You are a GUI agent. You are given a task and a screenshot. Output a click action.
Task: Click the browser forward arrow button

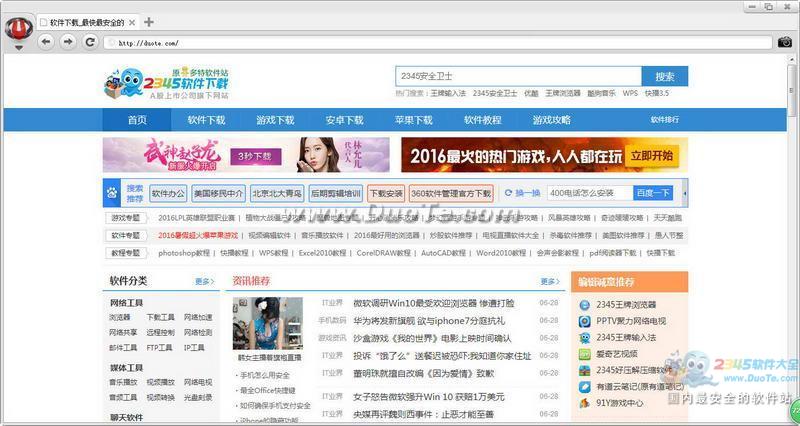coord(67,42)
